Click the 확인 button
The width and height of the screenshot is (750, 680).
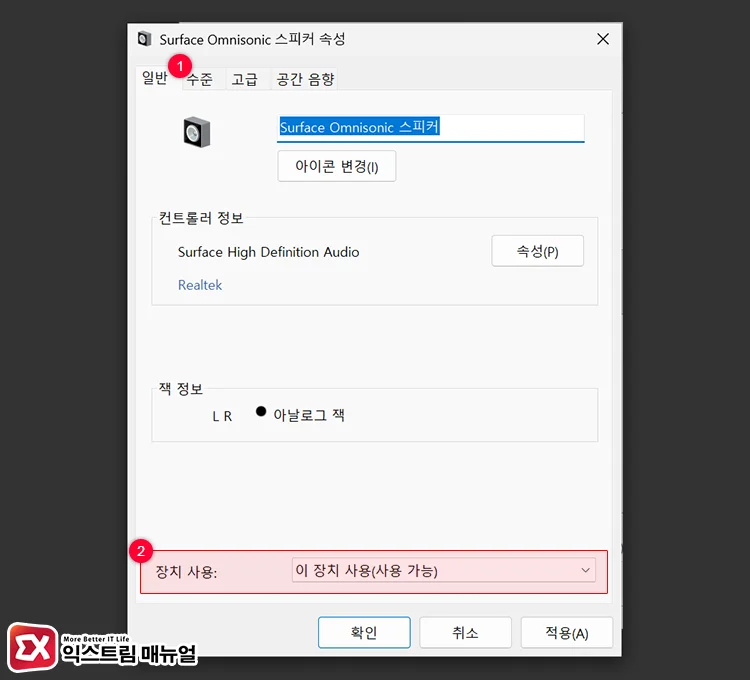pos(364,633)
